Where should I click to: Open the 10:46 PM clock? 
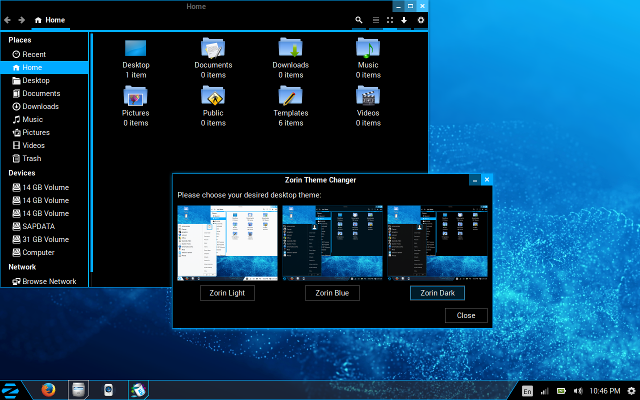[605, 391]
